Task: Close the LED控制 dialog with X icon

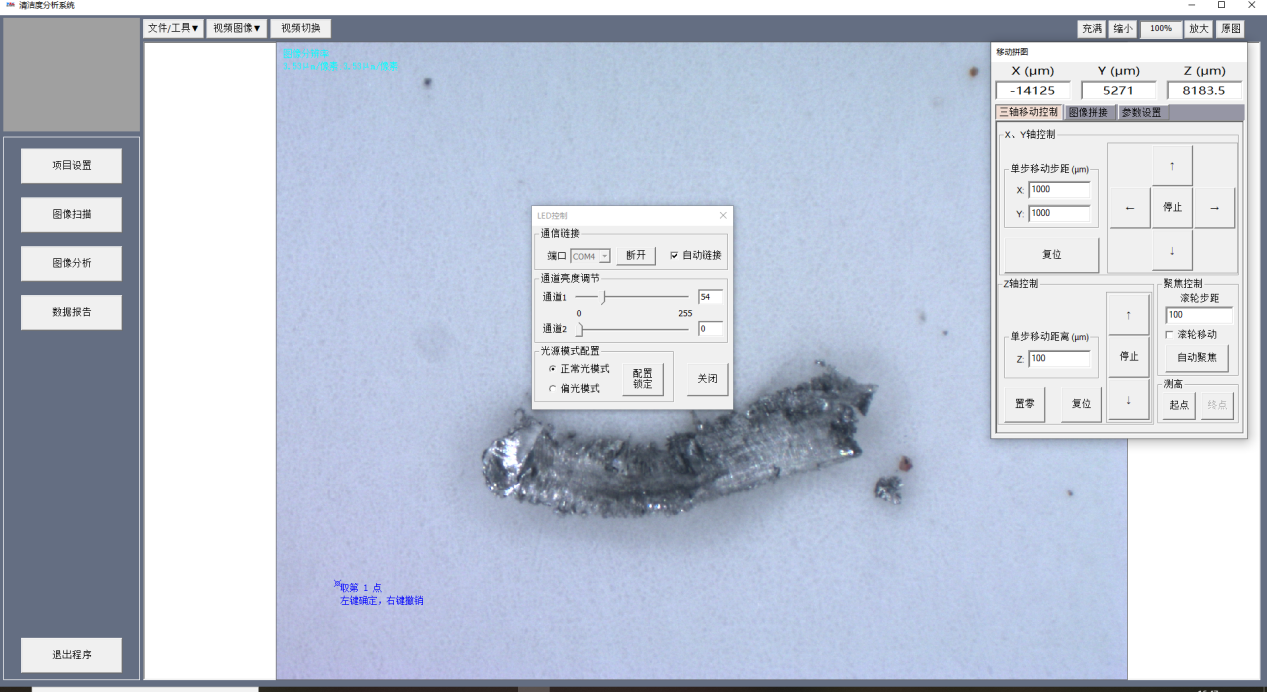Action: click(723, 215)
